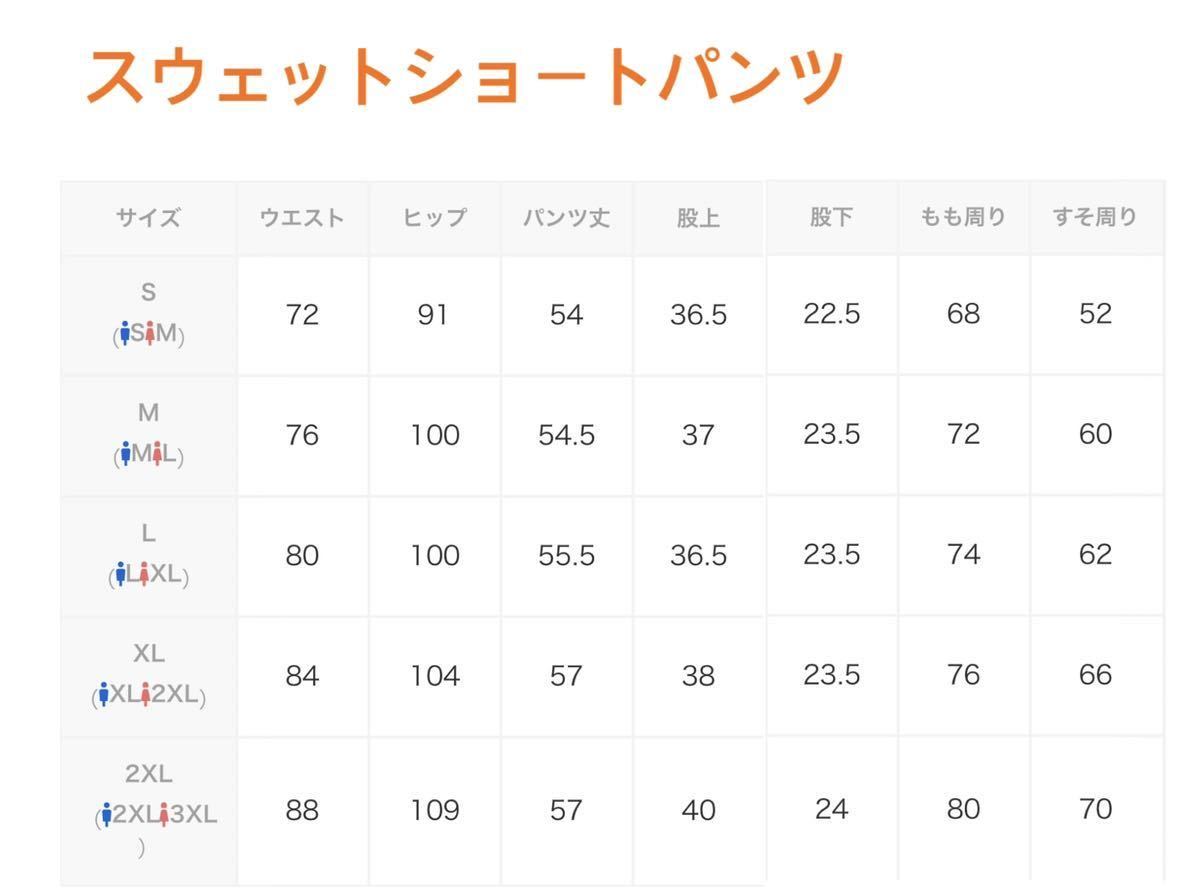Click the red female icon in XL row

tap(147, 696)
